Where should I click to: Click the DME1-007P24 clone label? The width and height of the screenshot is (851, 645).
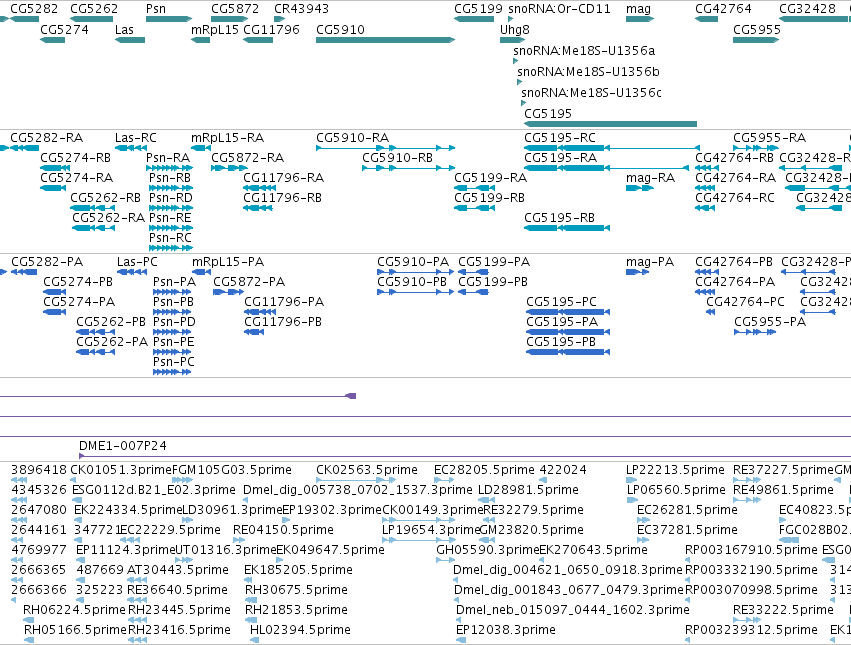tap(123, 446)
